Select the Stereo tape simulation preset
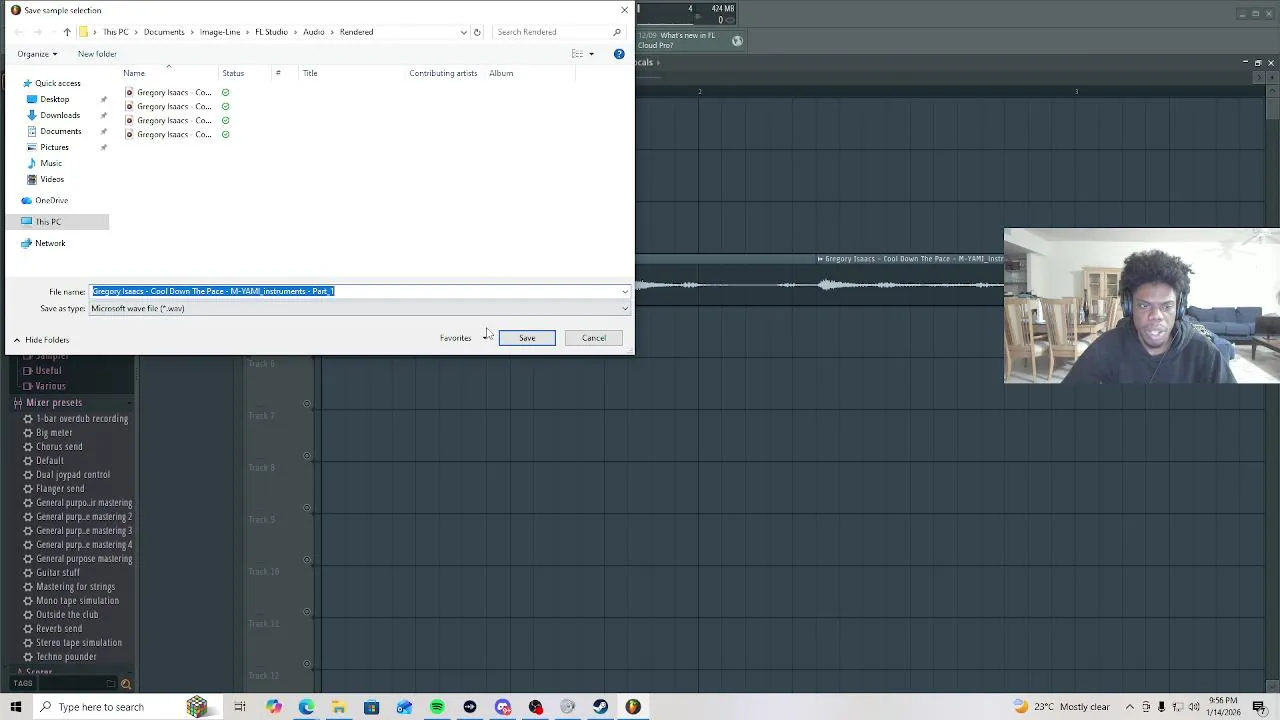 (79, 643)
